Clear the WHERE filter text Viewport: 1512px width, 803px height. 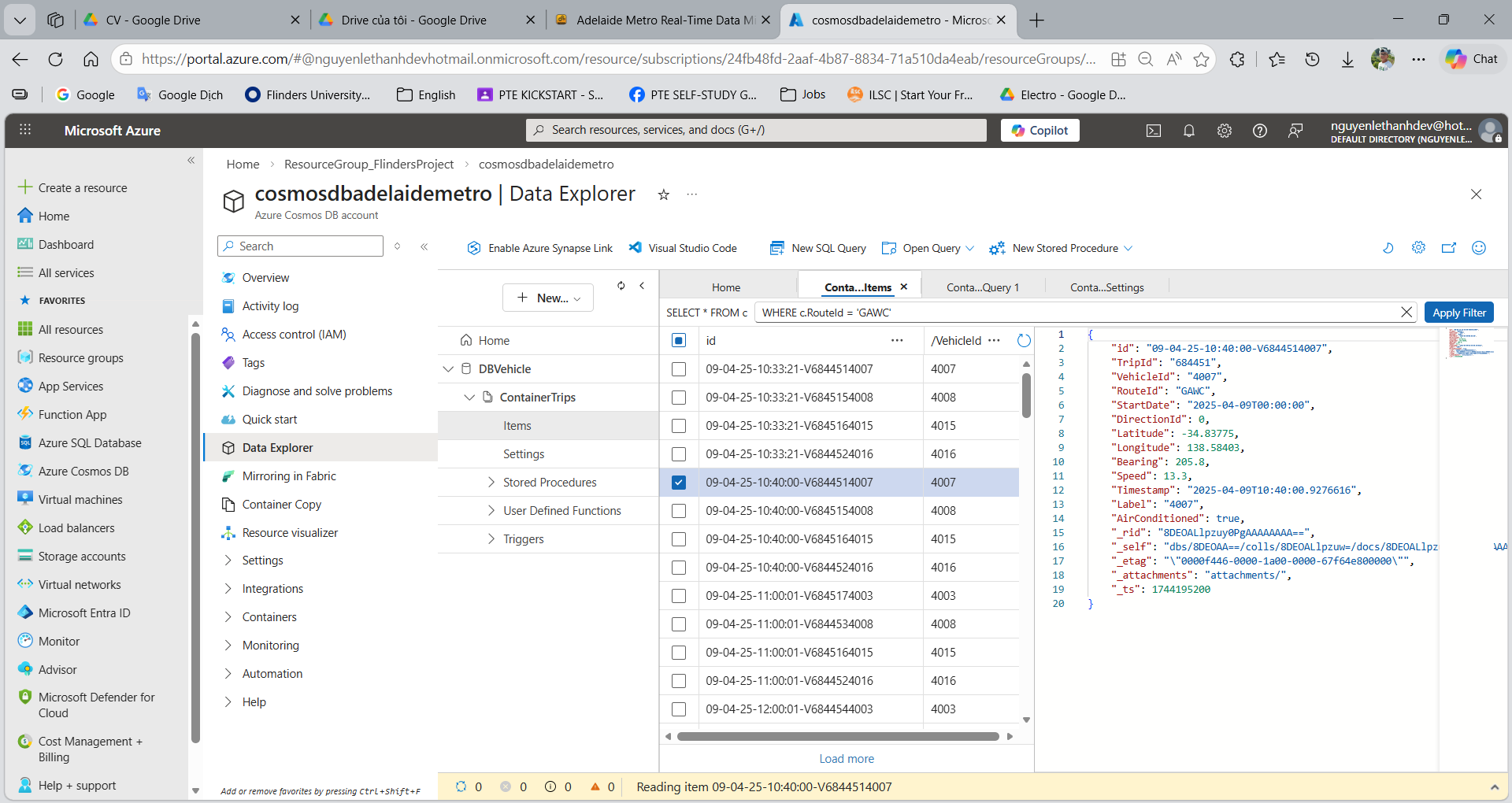pyautogui.click(x=1406, y=313)
